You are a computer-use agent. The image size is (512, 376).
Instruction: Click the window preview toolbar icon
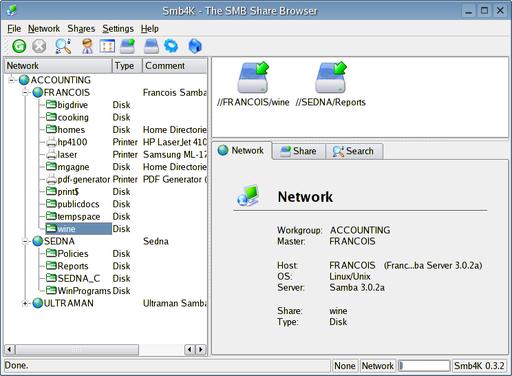[107, 46]
